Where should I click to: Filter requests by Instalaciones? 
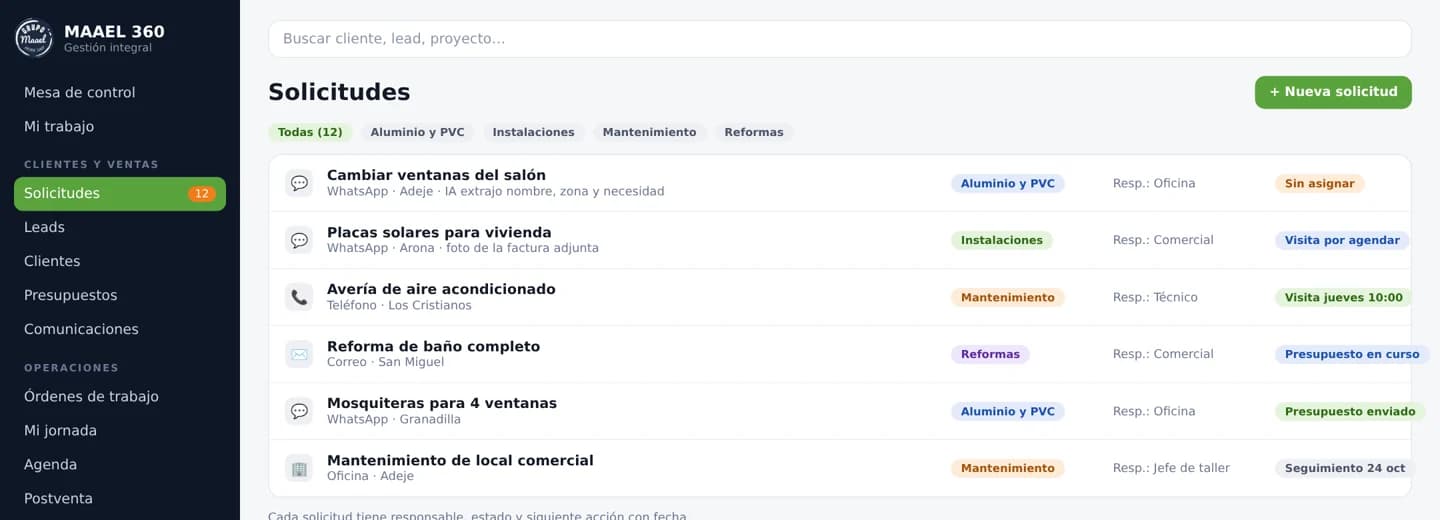pyautogui.click(x=534, y=132)
